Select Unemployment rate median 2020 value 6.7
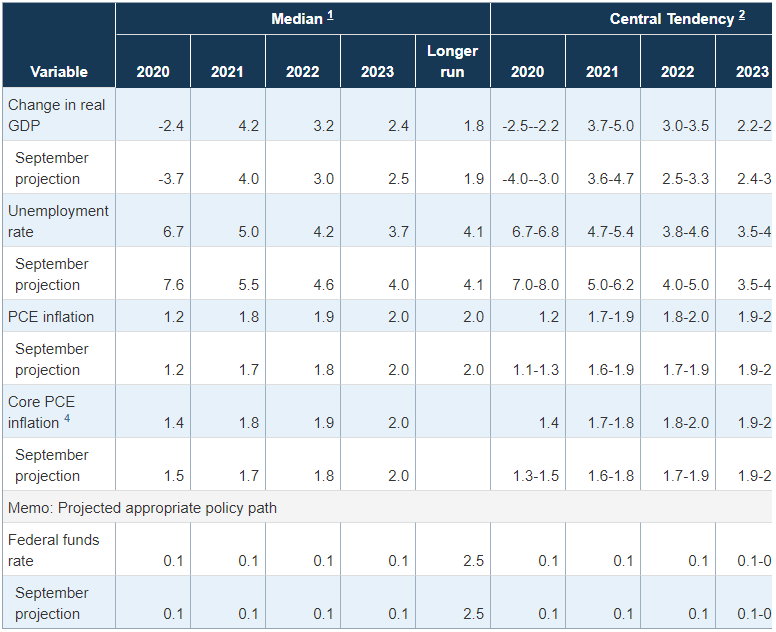The image size is (776, 632). [x=173, y=232]
